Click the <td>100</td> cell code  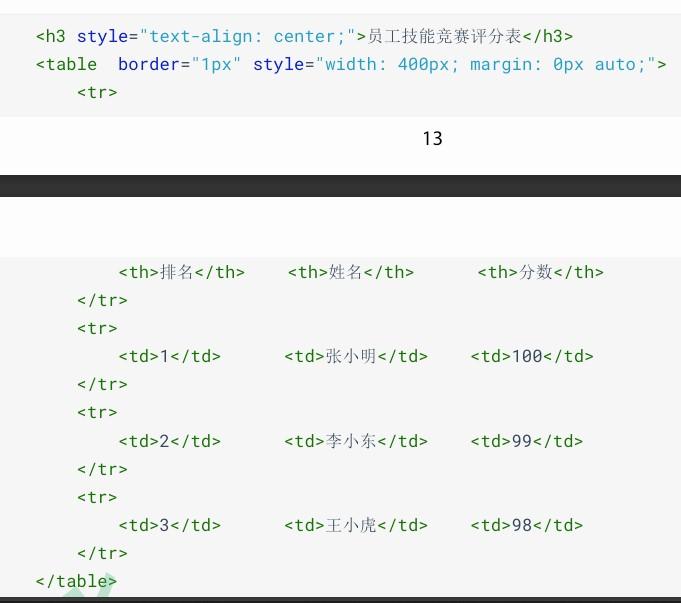tap(532, 356)
